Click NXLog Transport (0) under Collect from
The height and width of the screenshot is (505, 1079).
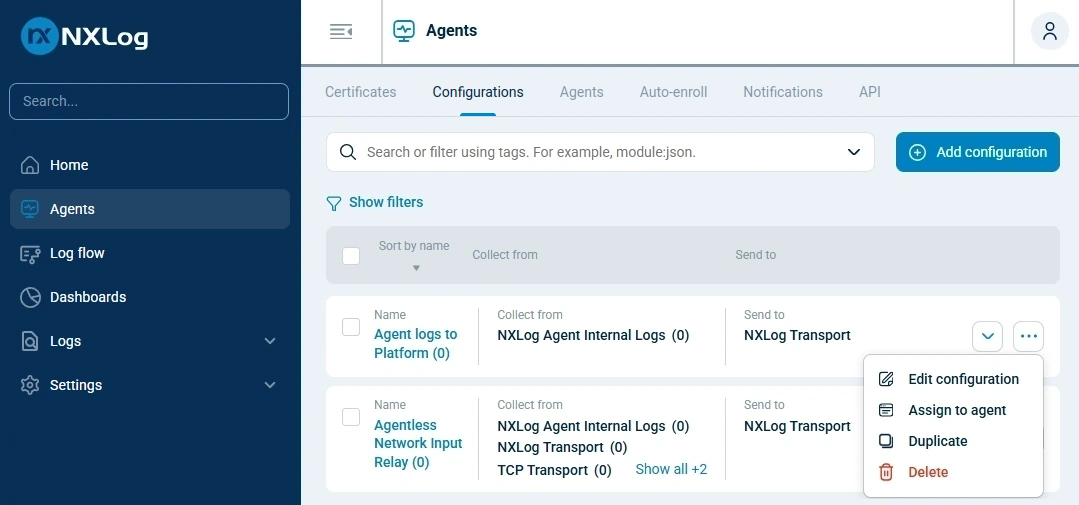coord(562,447)
